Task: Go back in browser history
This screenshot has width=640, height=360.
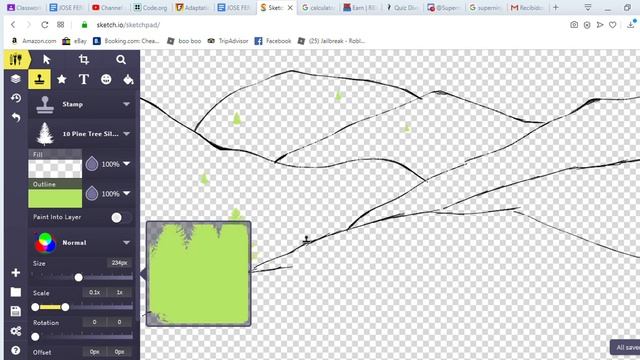Action: click(13, 25)
